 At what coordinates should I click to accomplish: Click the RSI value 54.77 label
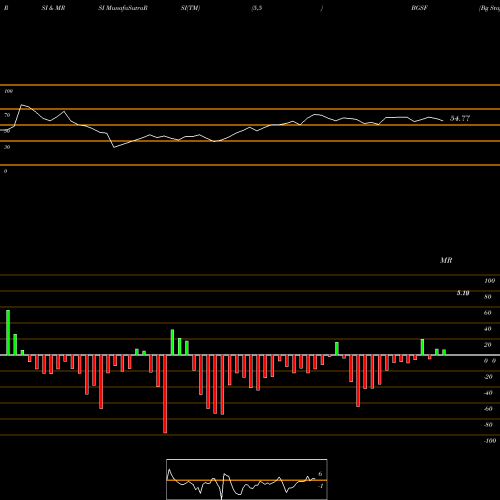460,118
